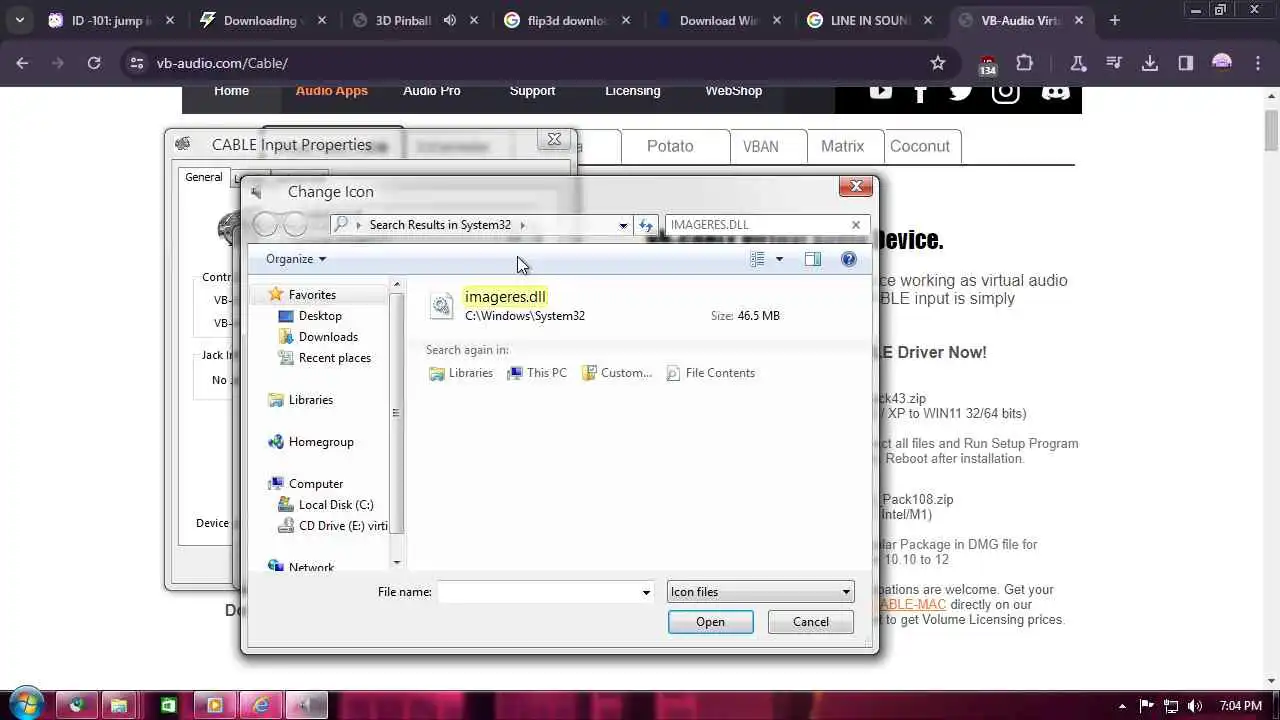Screen dimensions: 1280x720
Task: Open Internet Explorer from the taskbar
Action: click(x=260, y=705)
